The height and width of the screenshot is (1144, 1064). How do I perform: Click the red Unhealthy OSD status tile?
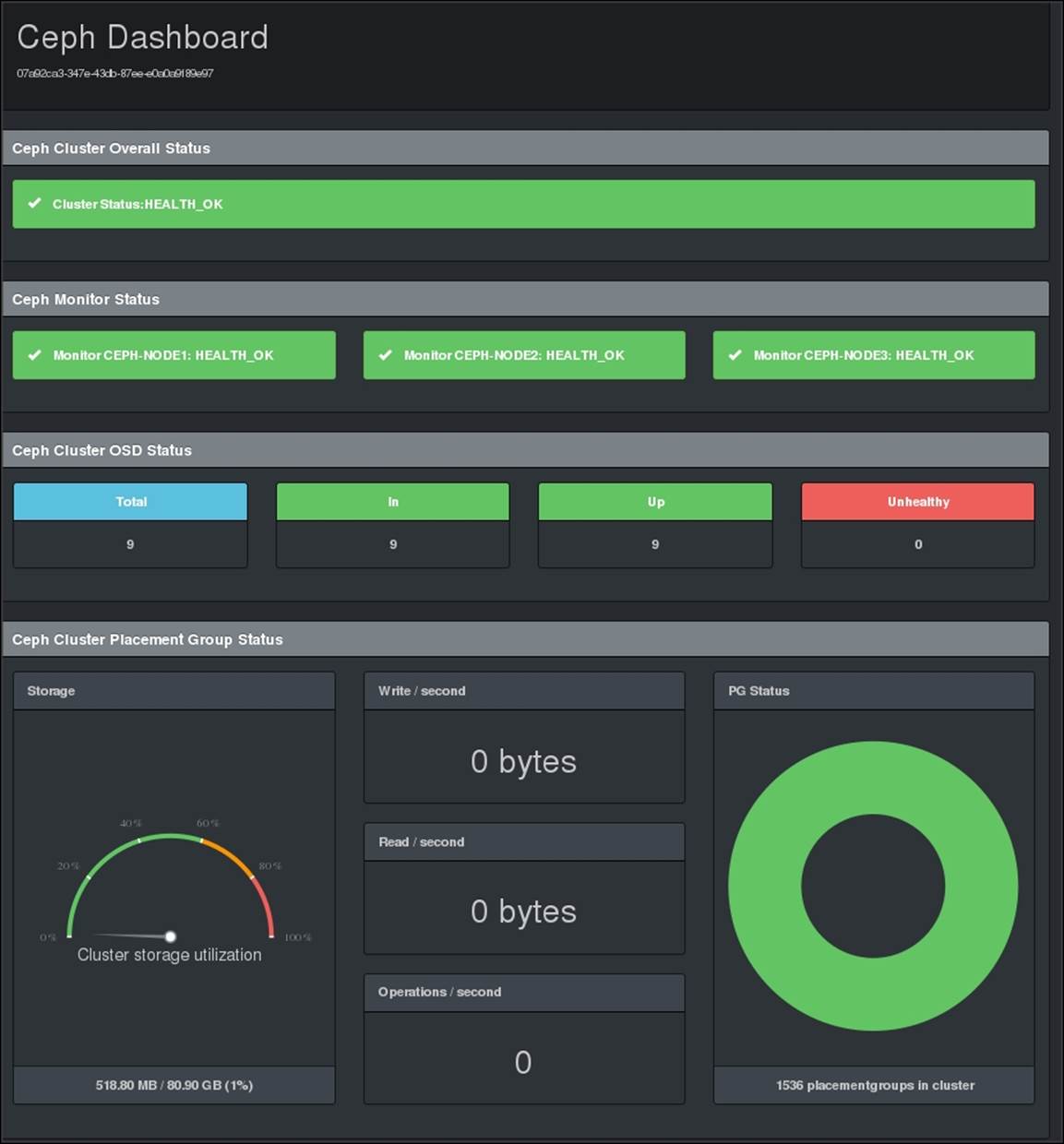point(917,502)
